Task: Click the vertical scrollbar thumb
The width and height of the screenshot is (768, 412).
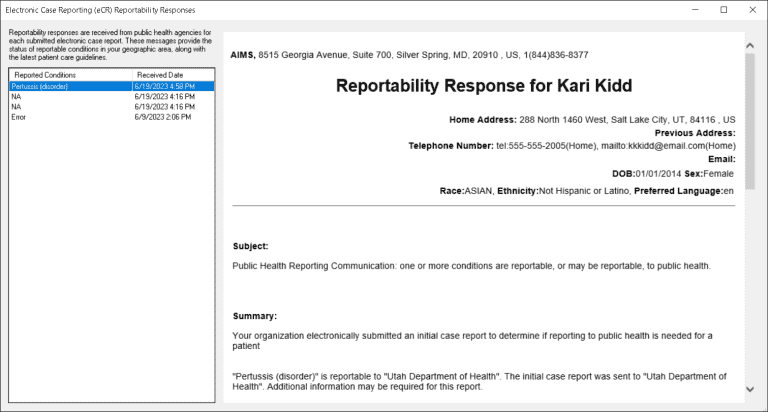Action: pos(750,121)
